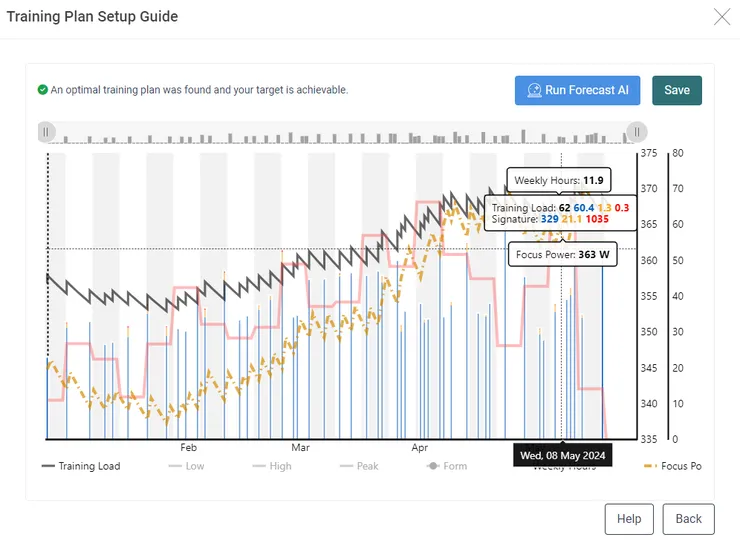
Task: Close the Training Plan Setup Guide dialog
Action: [722, 17]
